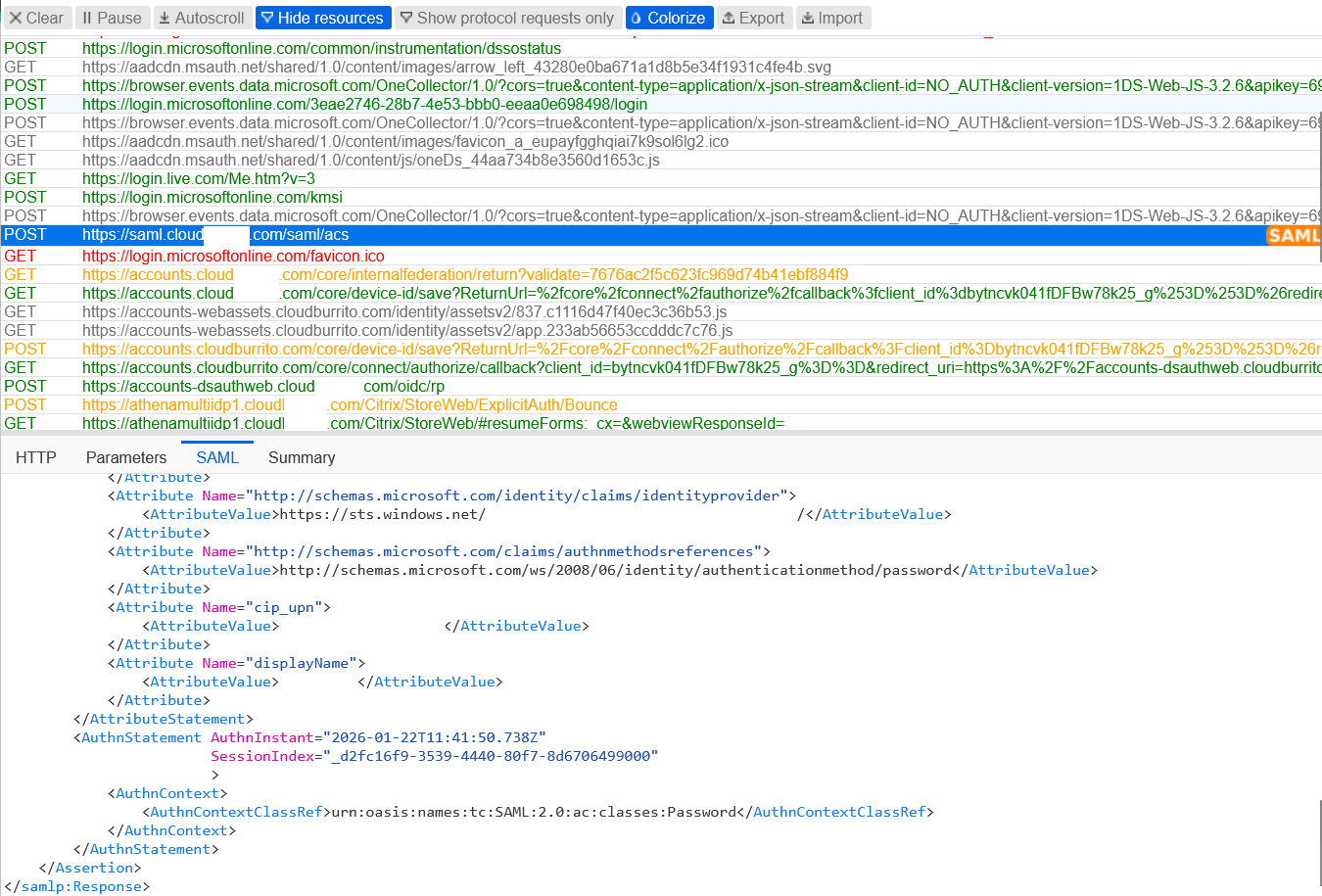
Task: Open the Parameters tab
Action: point(126,457)
